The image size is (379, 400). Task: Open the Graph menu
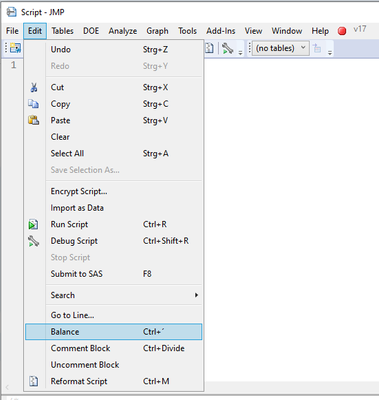click(x=157, y=31)
